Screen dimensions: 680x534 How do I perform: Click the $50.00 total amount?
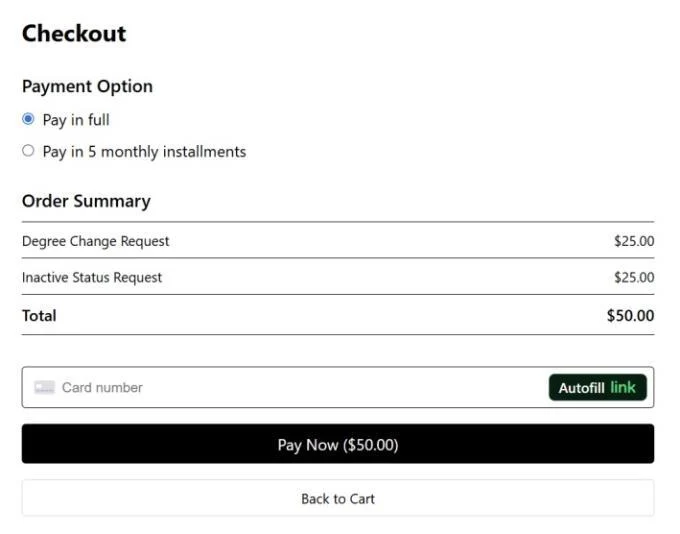click(631, 315)
